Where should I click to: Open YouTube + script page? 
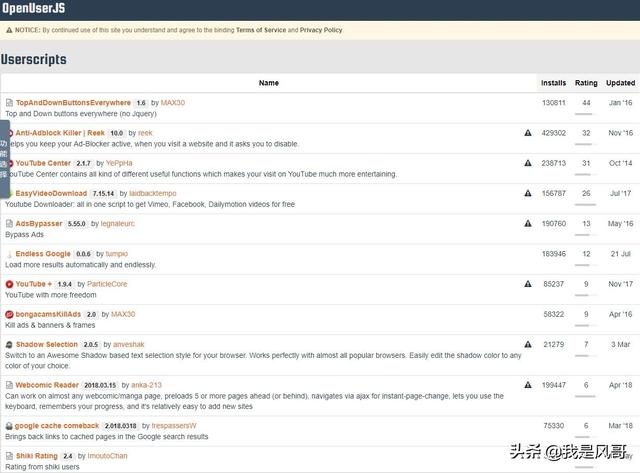[34, 284]
